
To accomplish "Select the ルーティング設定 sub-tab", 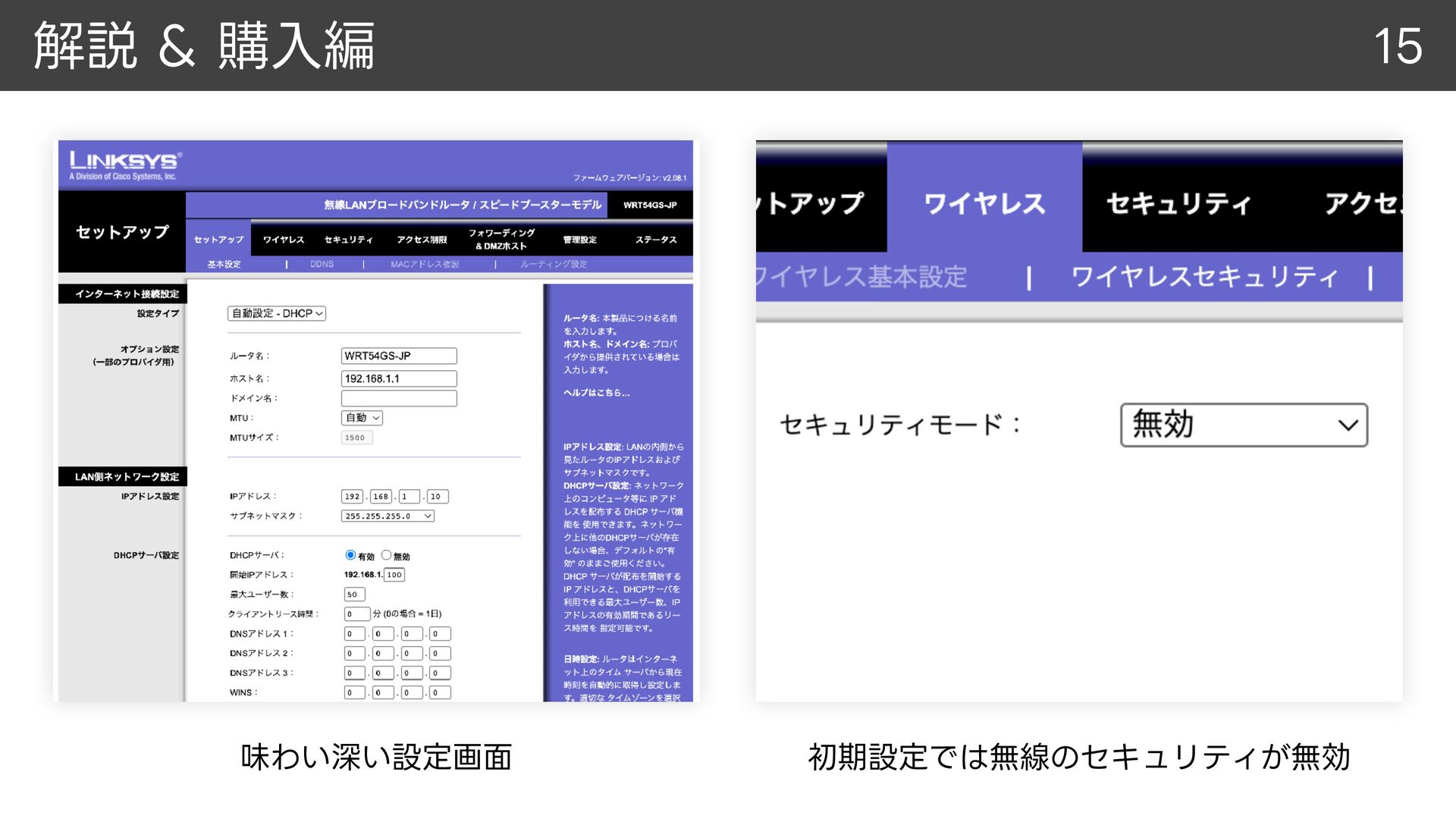I will (554, 264).
